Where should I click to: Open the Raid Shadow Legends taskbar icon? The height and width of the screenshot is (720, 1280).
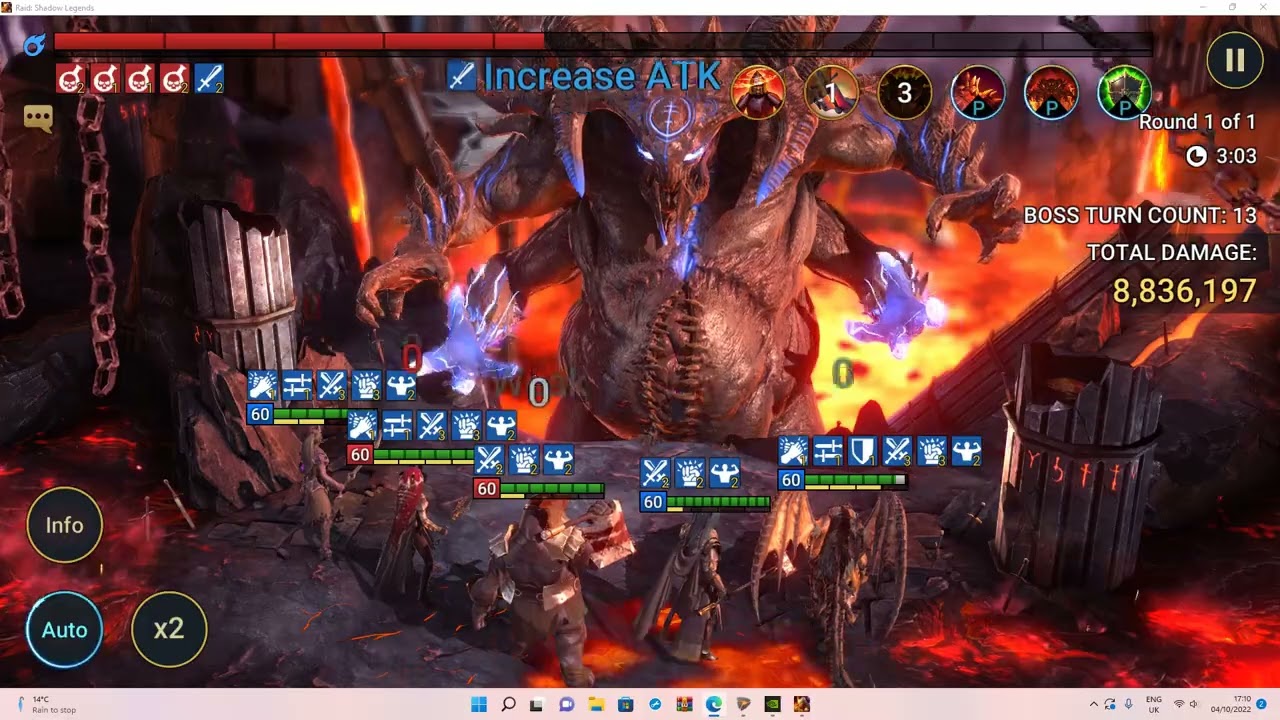pos(801,704)
